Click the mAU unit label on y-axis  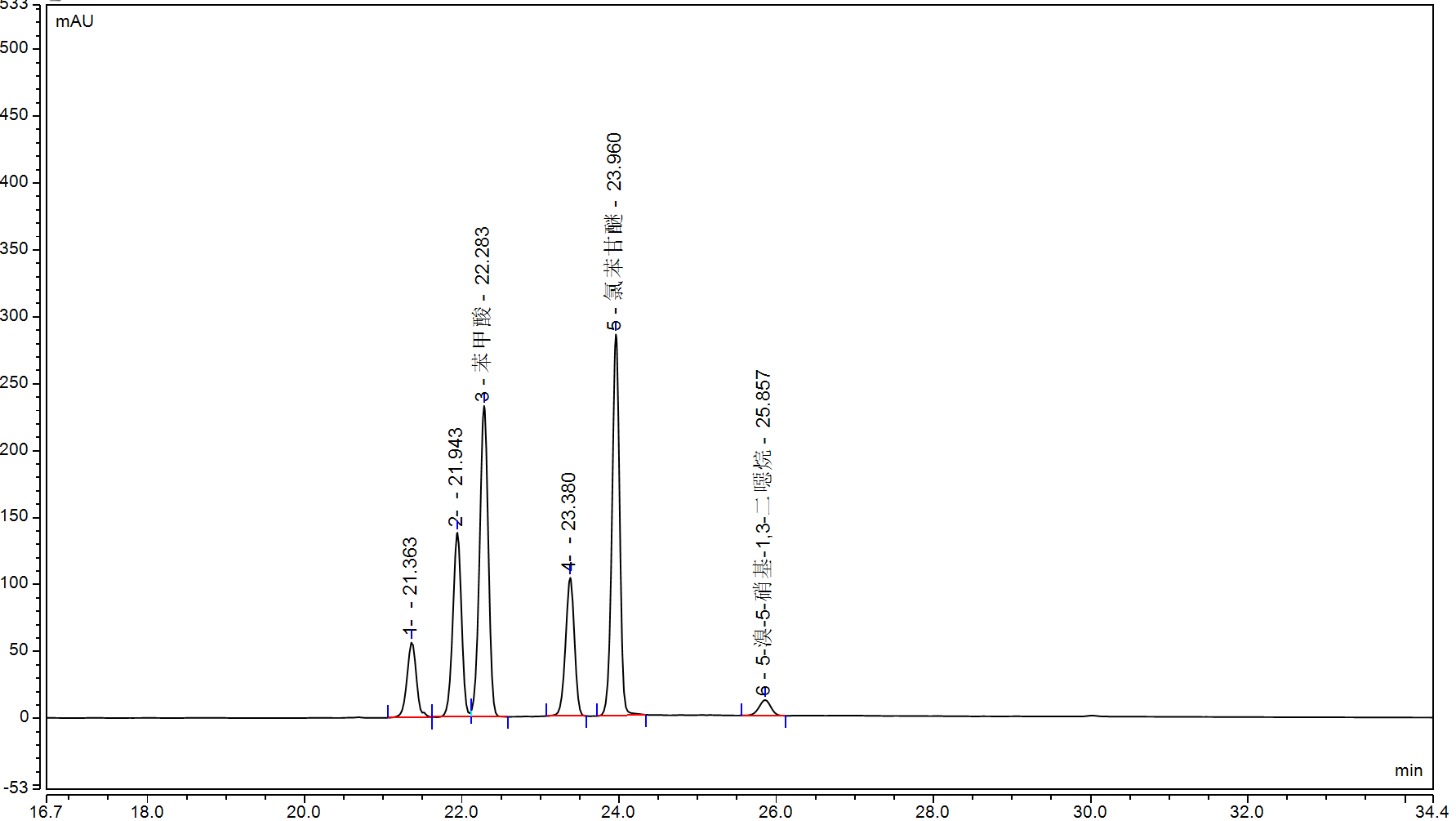pos(74,21)
